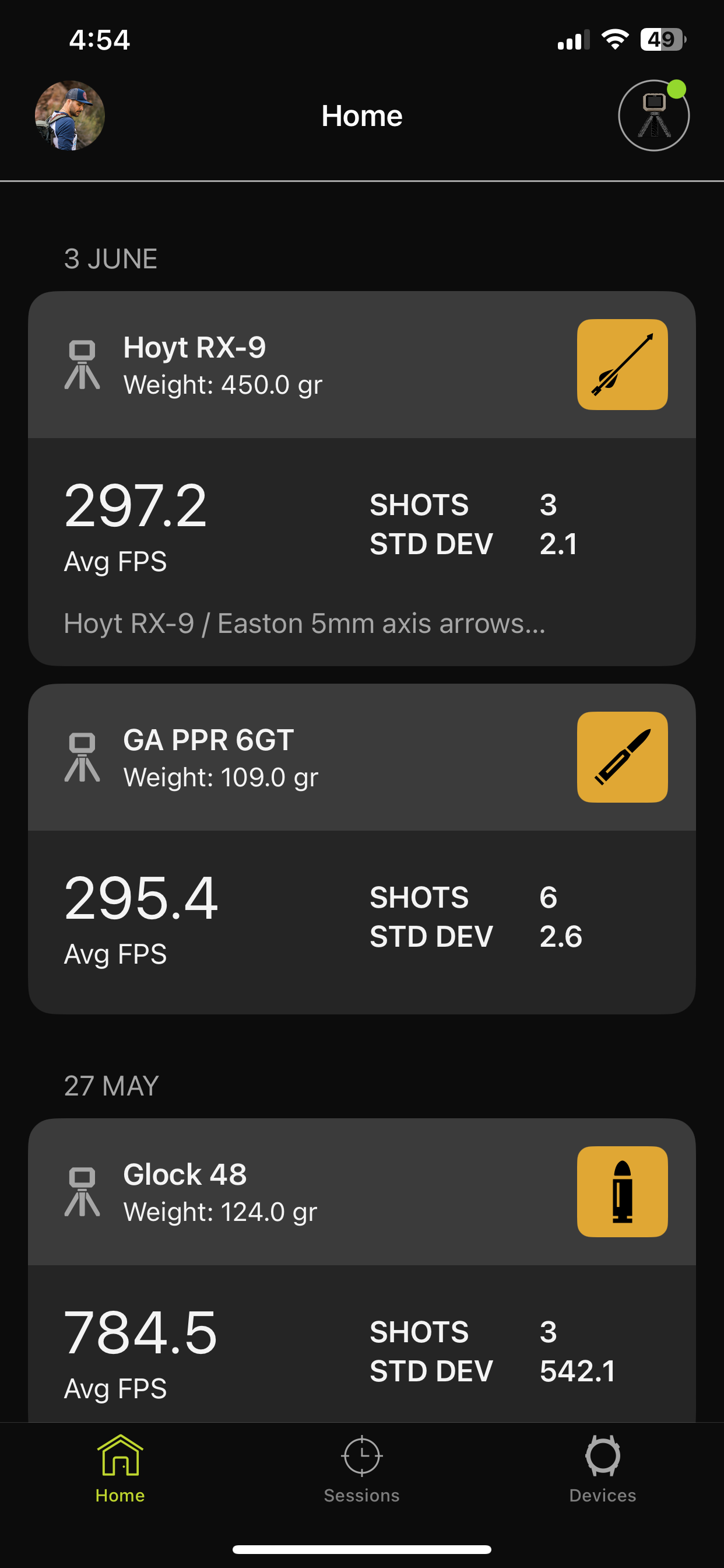Viewport: 724px width, 1568px height.
Task: Tap the 542.1 STD DEV value
Action: click(577, 1371)
